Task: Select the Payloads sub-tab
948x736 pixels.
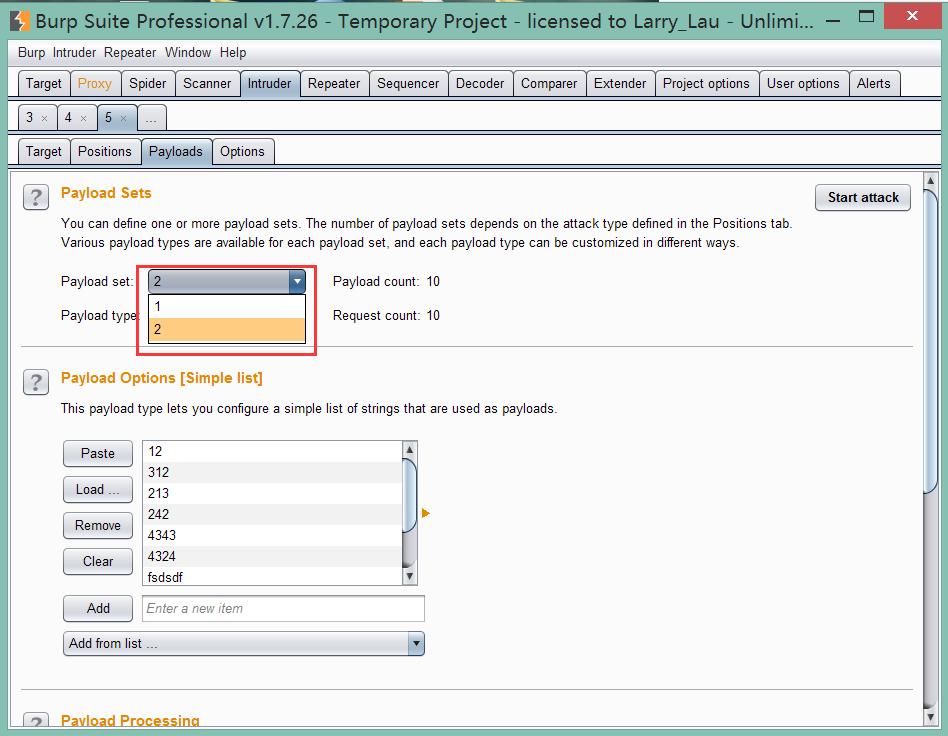Action: coord(176,151)
